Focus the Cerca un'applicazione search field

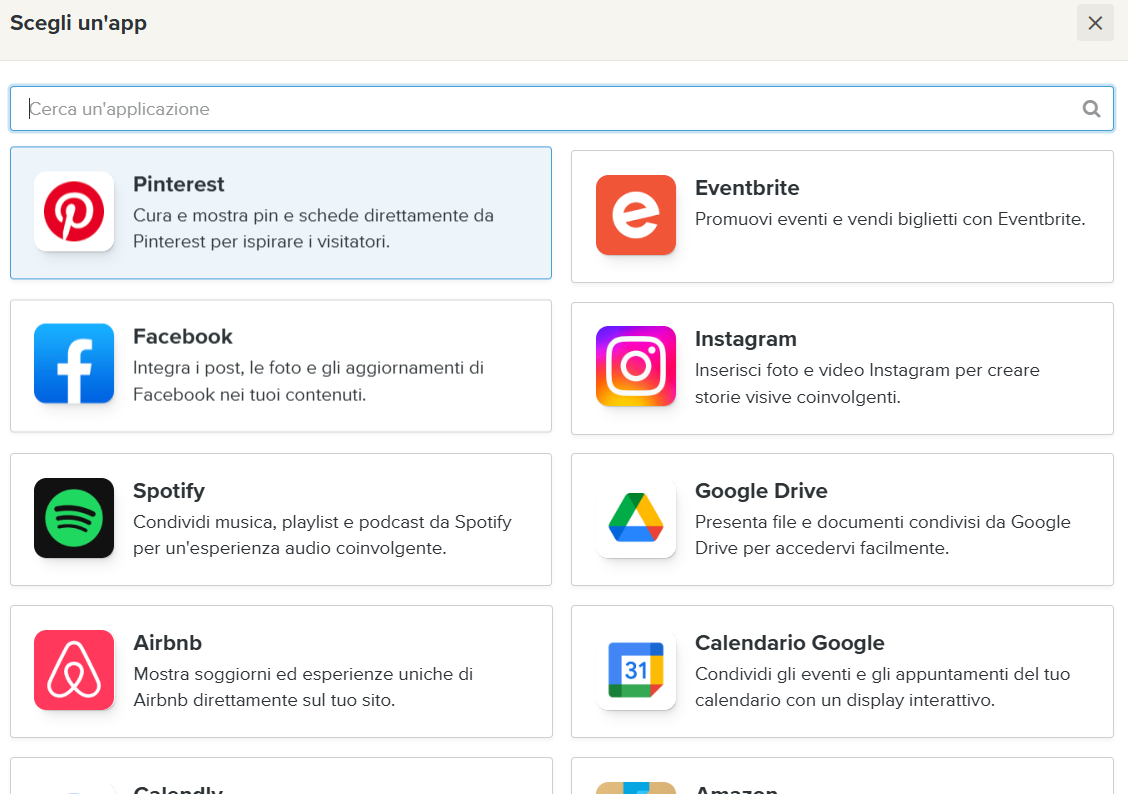(x=562, y=109)
